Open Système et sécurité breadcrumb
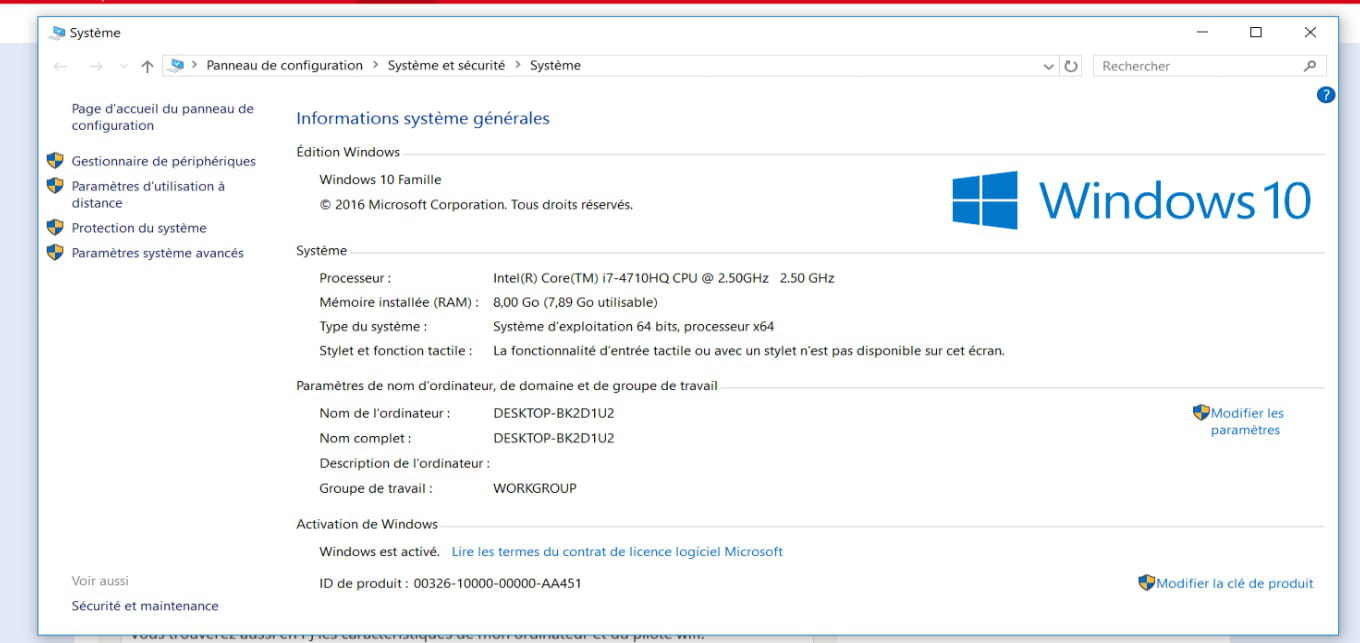The image size is (1360, 643). coord(446,65)
